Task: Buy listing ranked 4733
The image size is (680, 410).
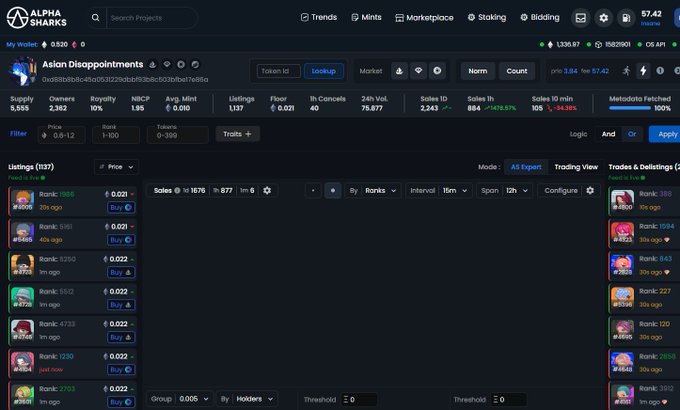Action: click(121, 337)
